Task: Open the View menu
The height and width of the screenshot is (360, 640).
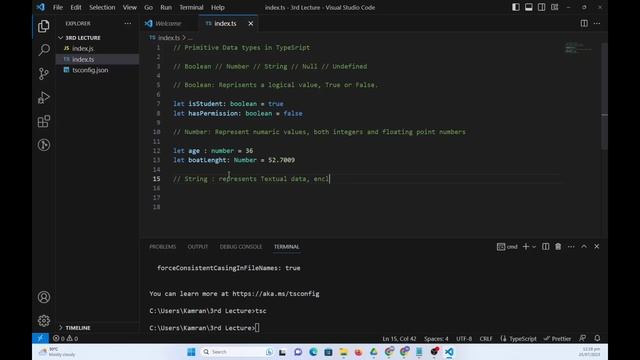Action: pyautogui.click(x=130, y=7)
